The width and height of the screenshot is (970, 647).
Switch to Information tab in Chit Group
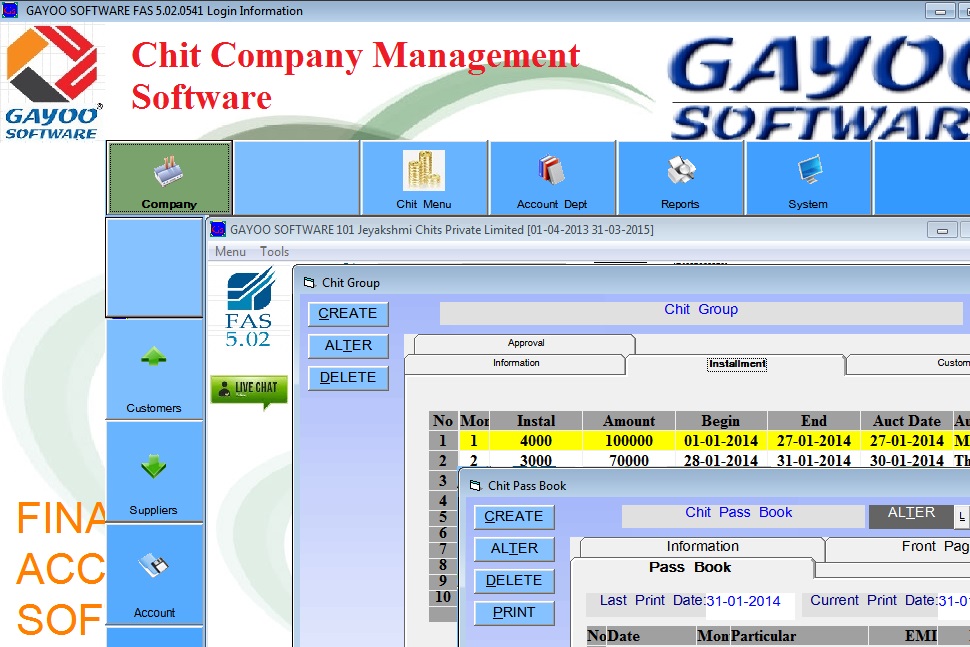click(x=515, y=364)
